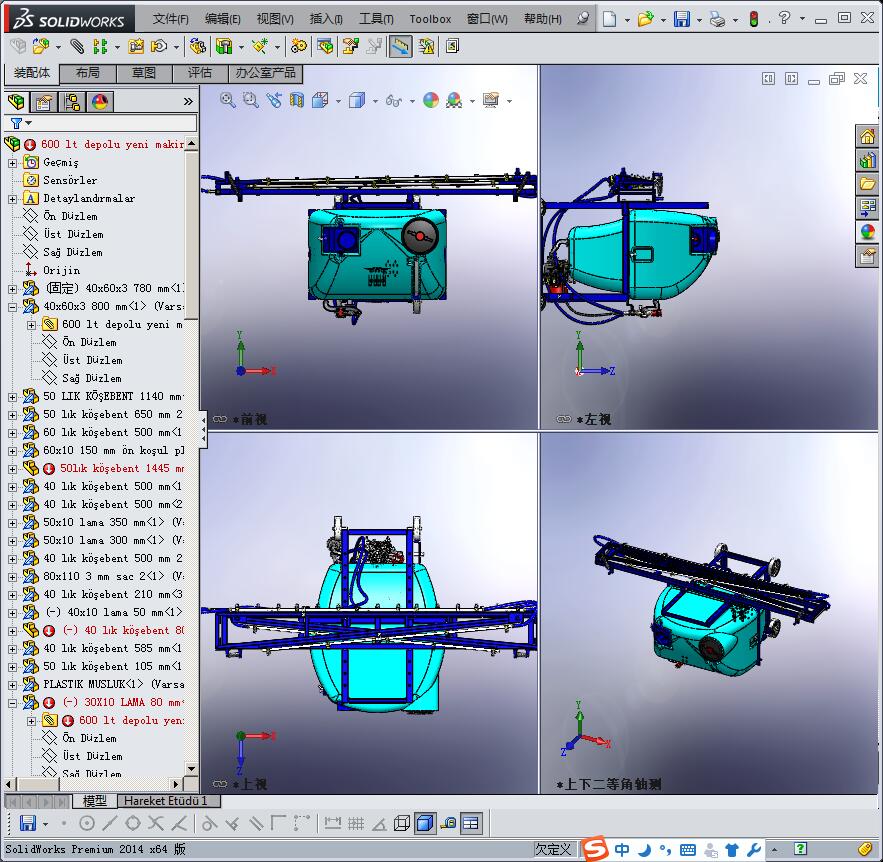883x862 pixels.
Task: Click the Save icon in bottom toolbar
Action: (28, 823)
